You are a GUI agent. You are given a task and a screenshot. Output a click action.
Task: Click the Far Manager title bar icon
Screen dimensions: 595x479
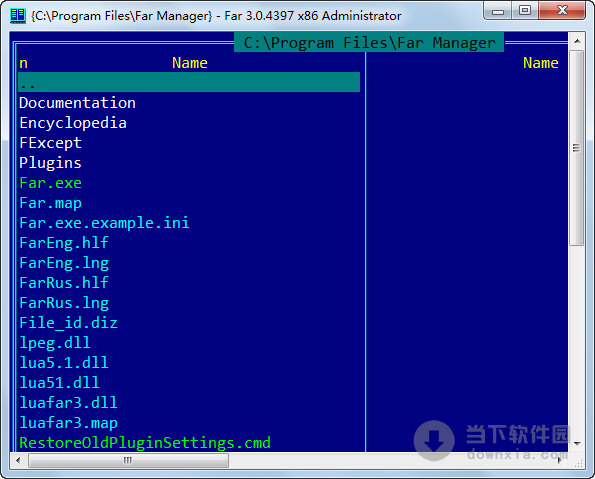click(x=17, y=16)
